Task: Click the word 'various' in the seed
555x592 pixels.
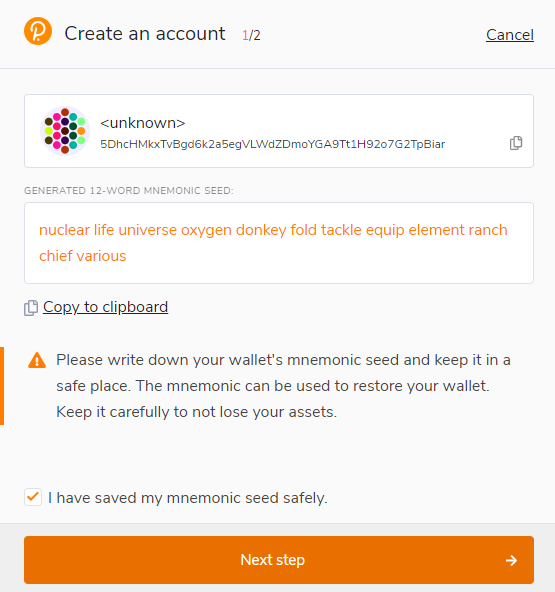Action: (101, 256)
